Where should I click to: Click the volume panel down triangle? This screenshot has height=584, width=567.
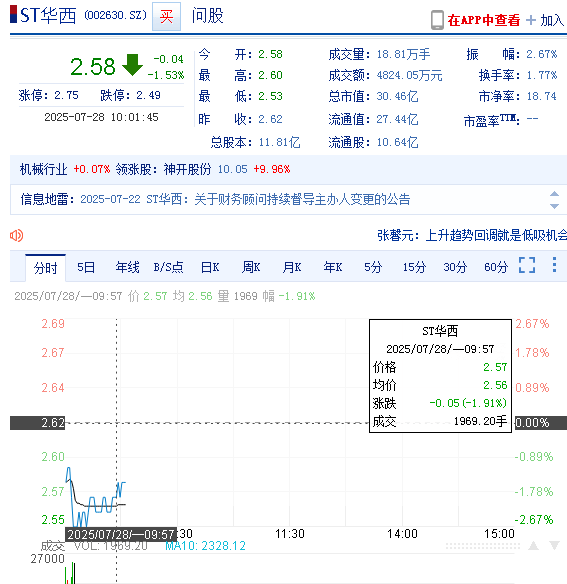(554, 546)
